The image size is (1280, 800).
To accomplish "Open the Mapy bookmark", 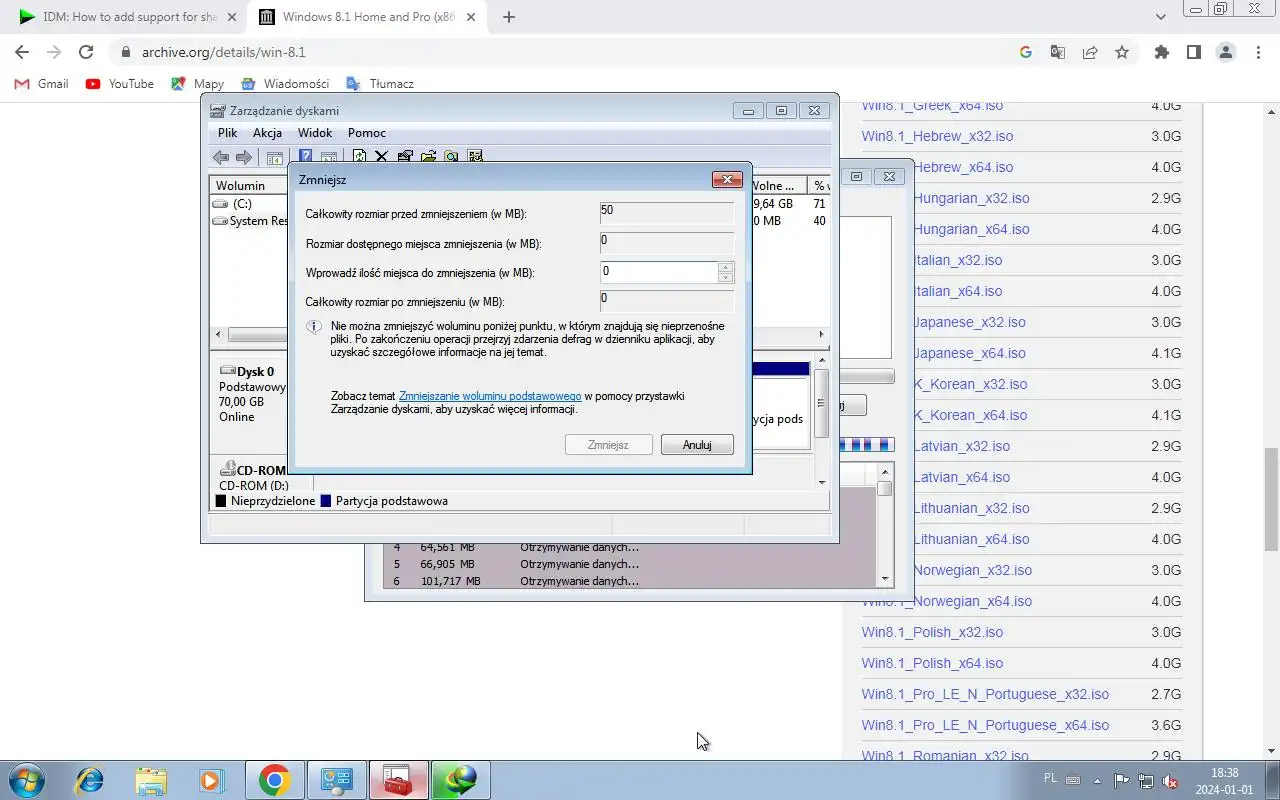I will 198,84.
